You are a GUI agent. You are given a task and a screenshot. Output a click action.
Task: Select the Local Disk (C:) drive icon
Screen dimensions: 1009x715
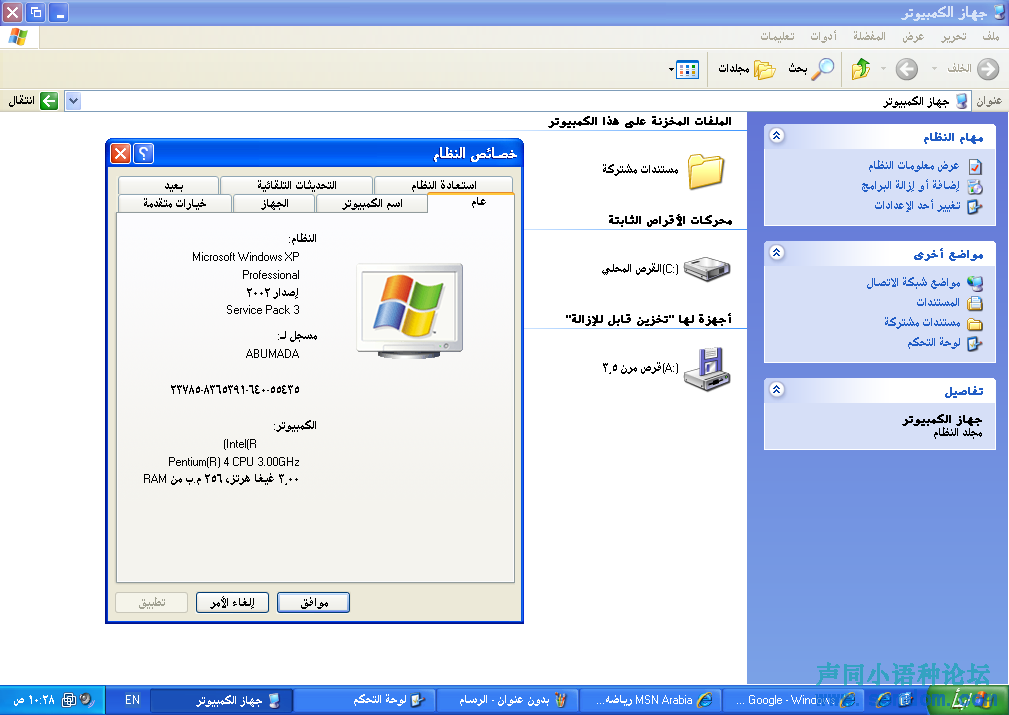(707, 268)
